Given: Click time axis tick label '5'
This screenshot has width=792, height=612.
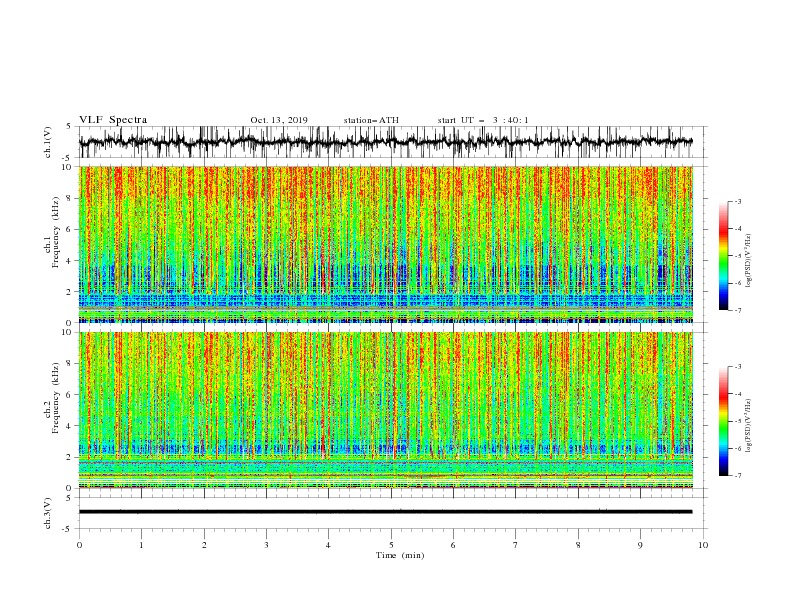Looking at the screenshot, I should tap(391, 545).
